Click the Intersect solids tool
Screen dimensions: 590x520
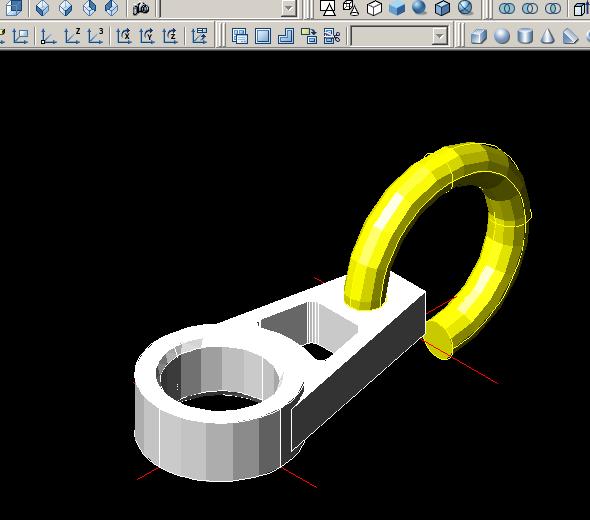tap(553, 8)
